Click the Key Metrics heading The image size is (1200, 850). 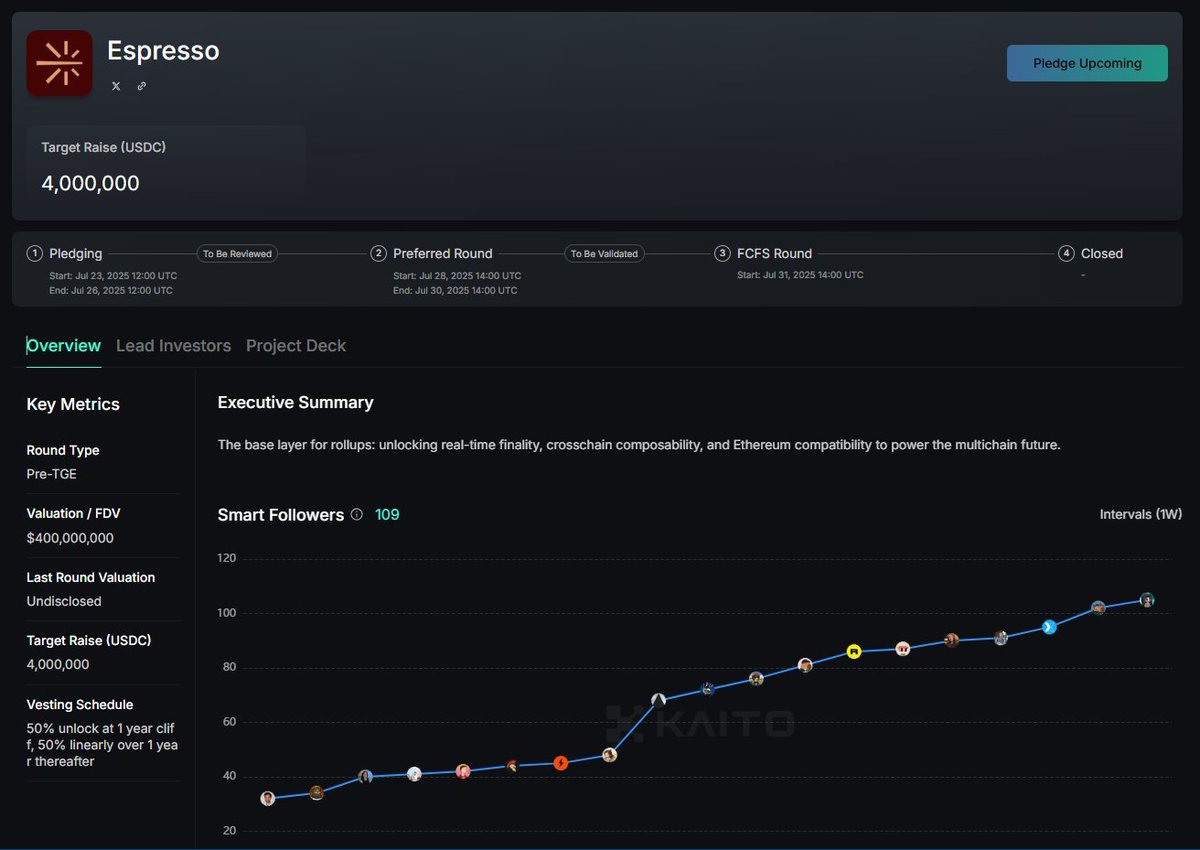pos(73,404)
